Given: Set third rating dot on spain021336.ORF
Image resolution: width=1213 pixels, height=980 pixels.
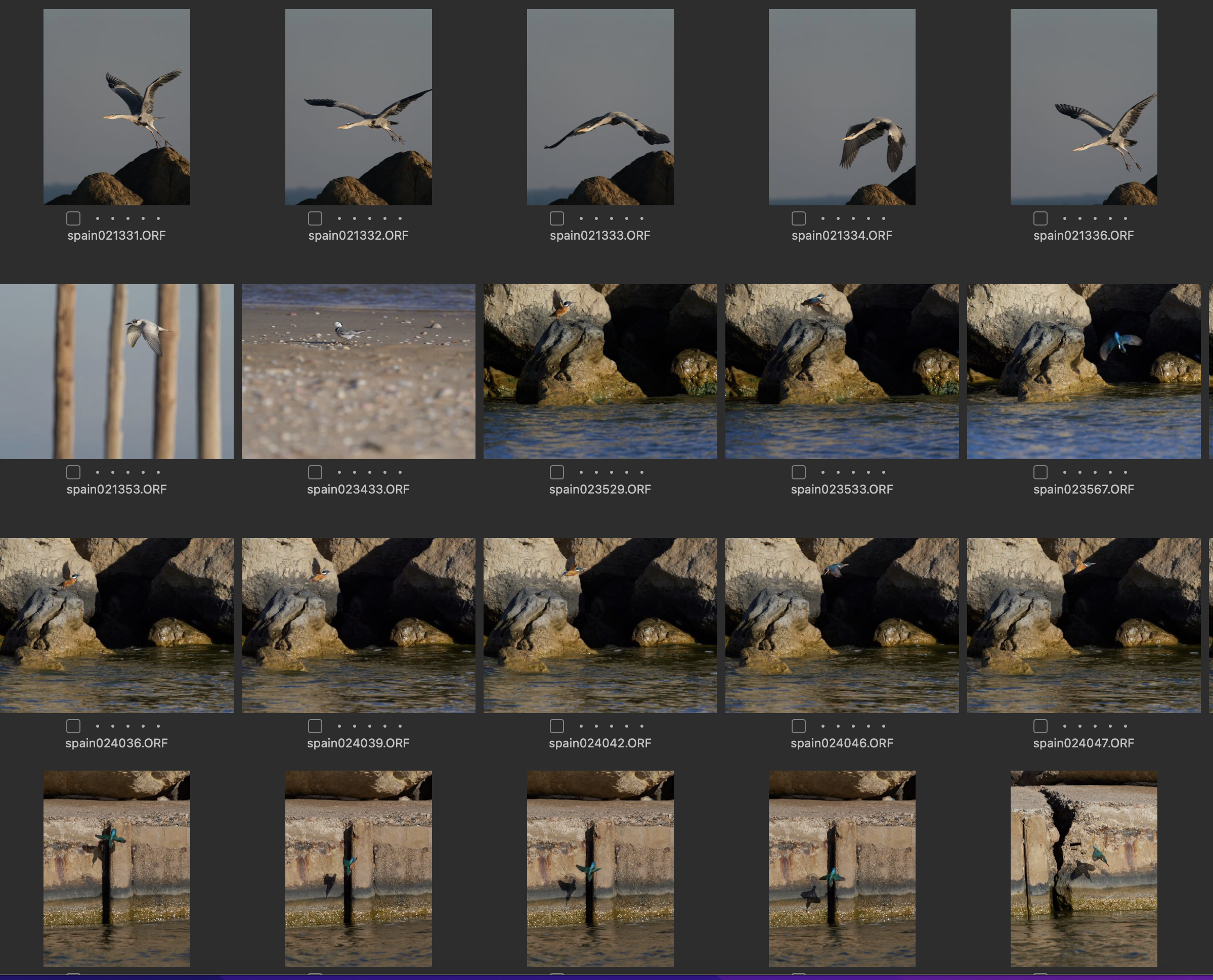Looking at the screenshot, I should pyautogui.click(x=1095, y=218).
